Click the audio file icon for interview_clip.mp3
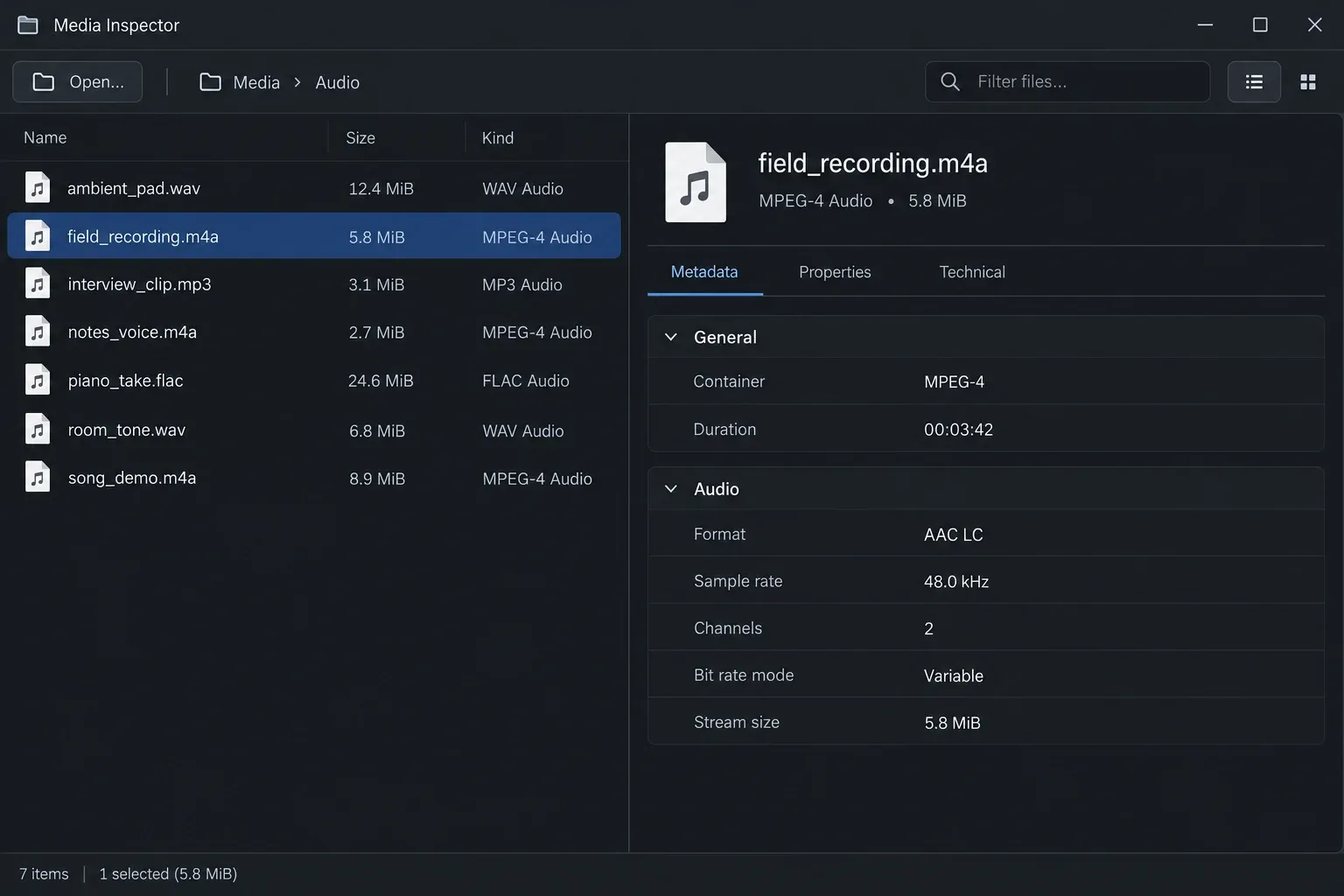1344x896 pixels. [38, 283]
